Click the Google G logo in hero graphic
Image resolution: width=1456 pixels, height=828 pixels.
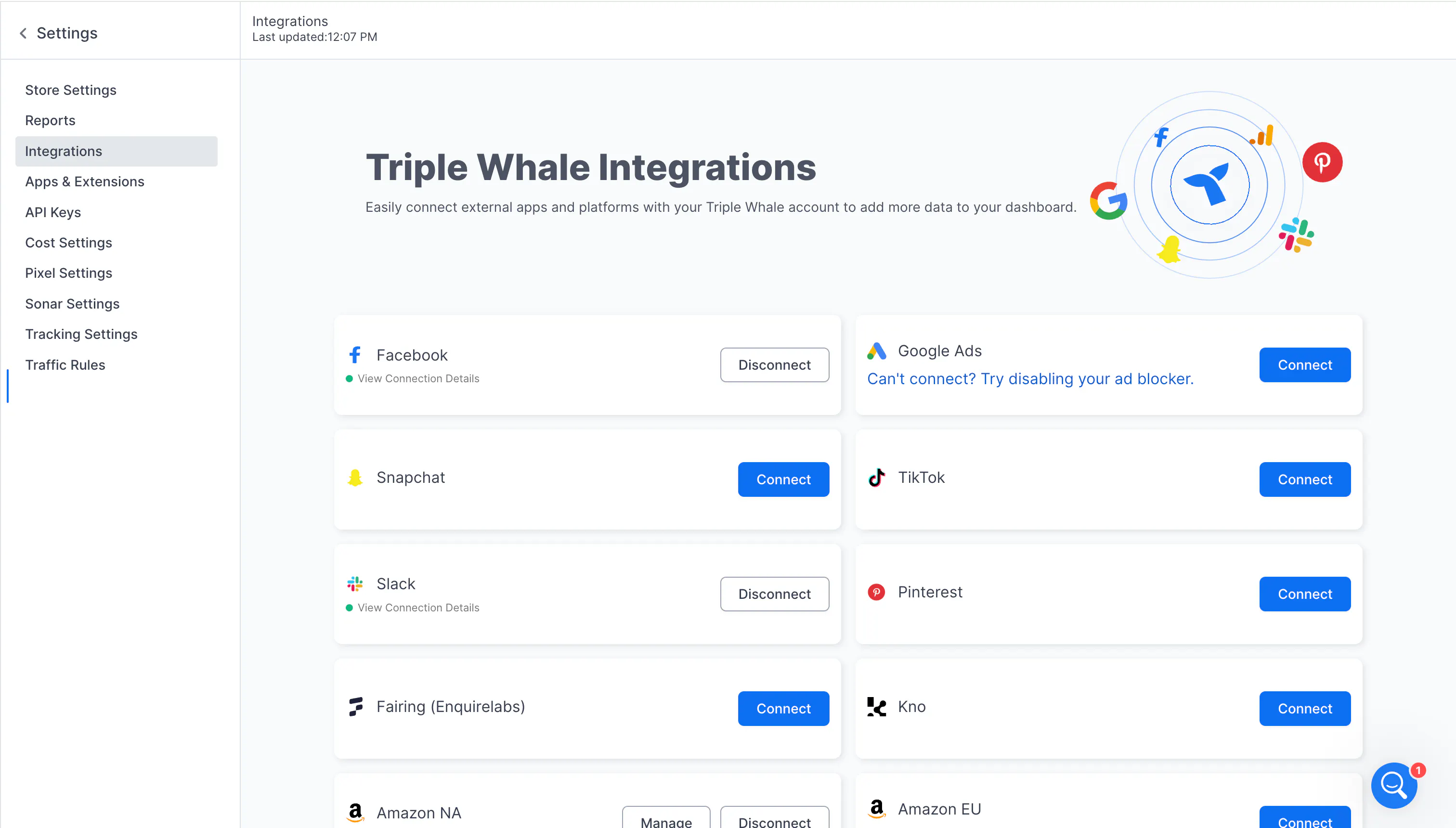click(x=1108, y=201)
